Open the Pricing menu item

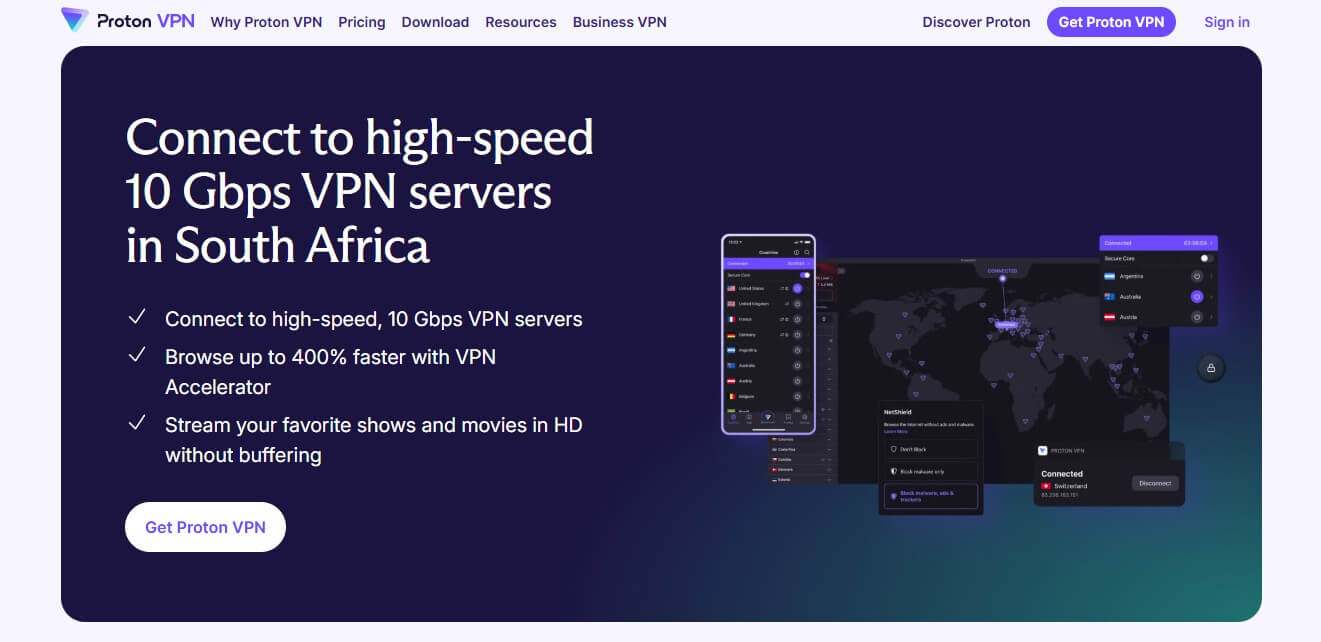361,22
